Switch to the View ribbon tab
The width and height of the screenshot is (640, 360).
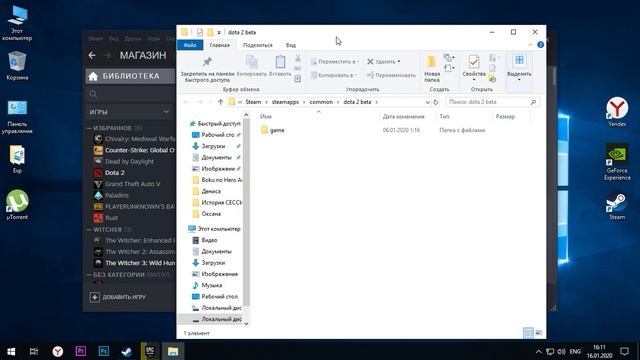[x=291, y=45]
